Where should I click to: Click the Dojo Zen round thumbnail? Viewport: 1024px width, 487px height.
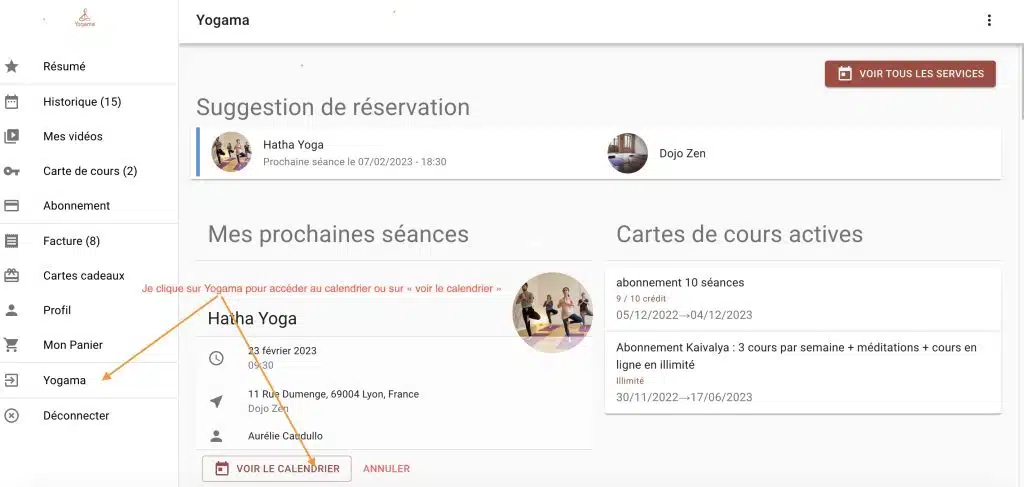(628, 153)
